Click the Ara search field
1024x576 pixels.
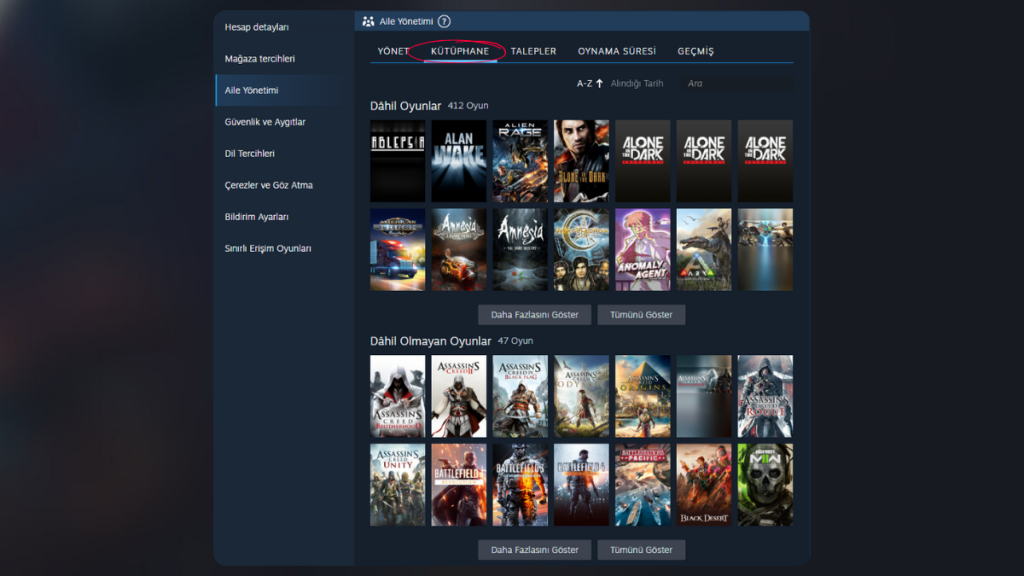(x=737, y=84)
